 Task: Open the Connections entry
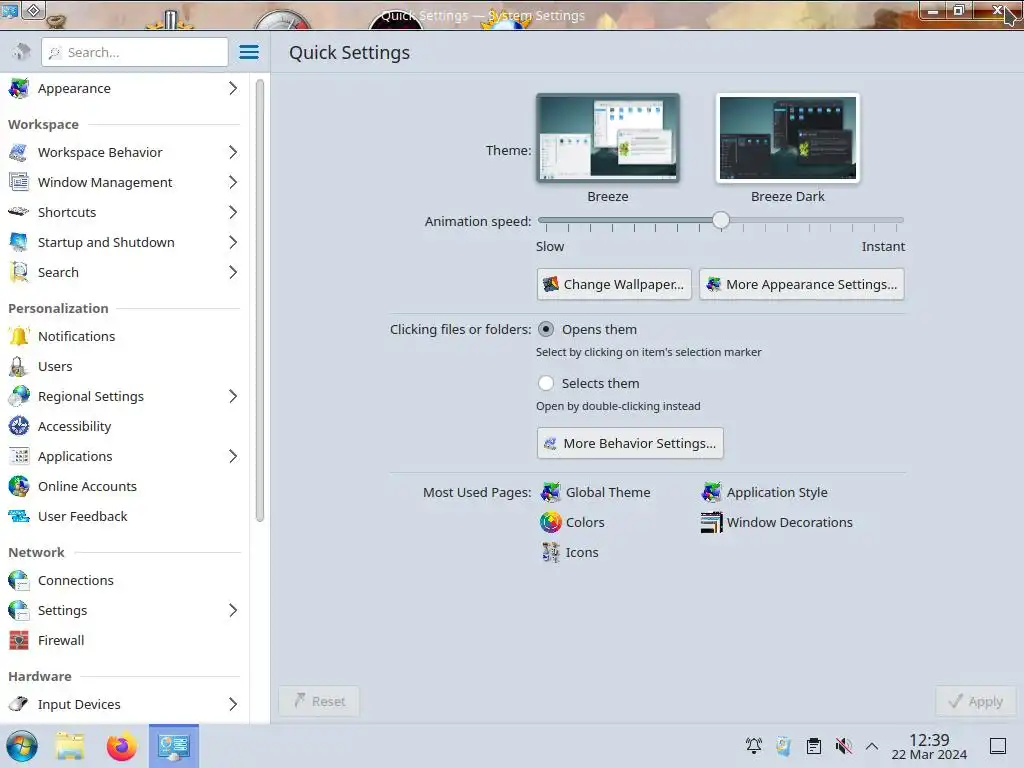point(124,581)
